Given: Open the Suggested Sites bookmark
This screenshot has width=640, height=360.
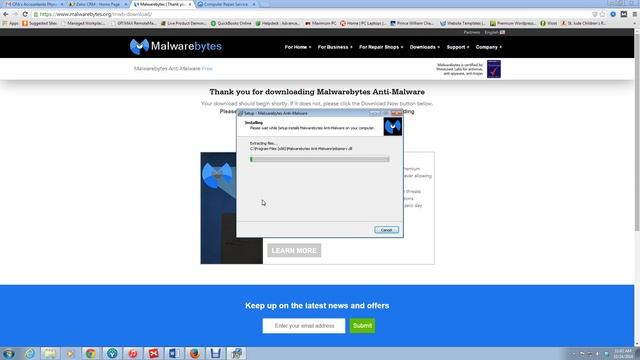Looking at the screenshot, I should pyautogui.click(x=40, y=23).
